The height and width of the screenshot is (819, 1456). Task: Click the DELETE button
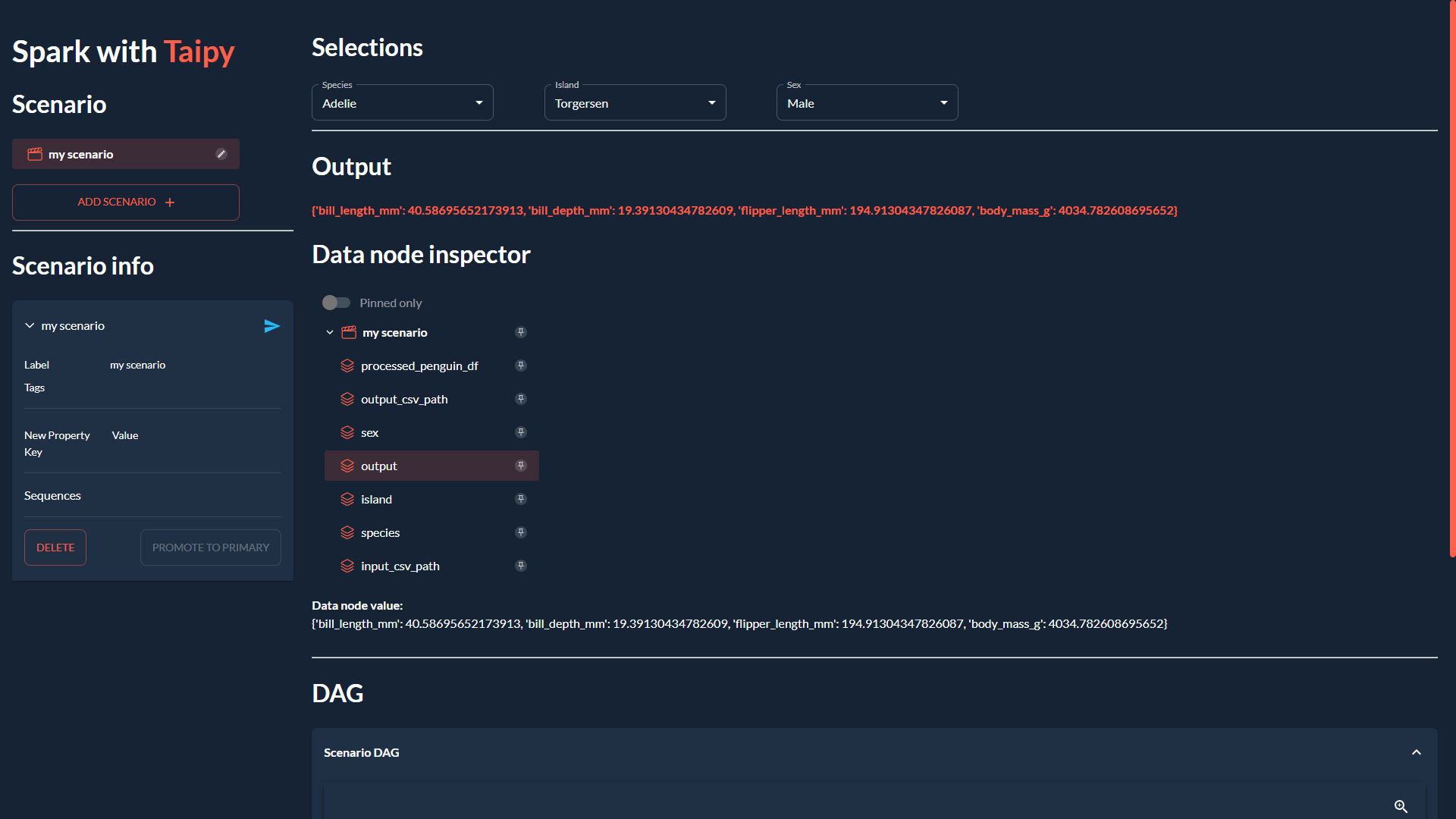(x=55, y=548)
